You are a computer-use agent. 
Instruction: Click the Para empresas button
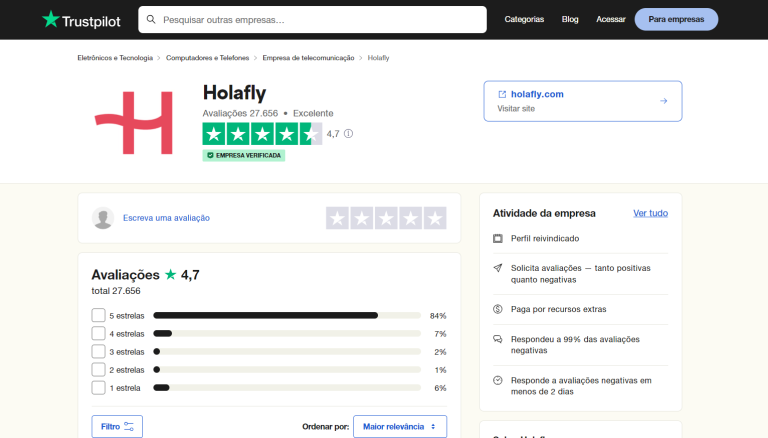click(676, 20)
